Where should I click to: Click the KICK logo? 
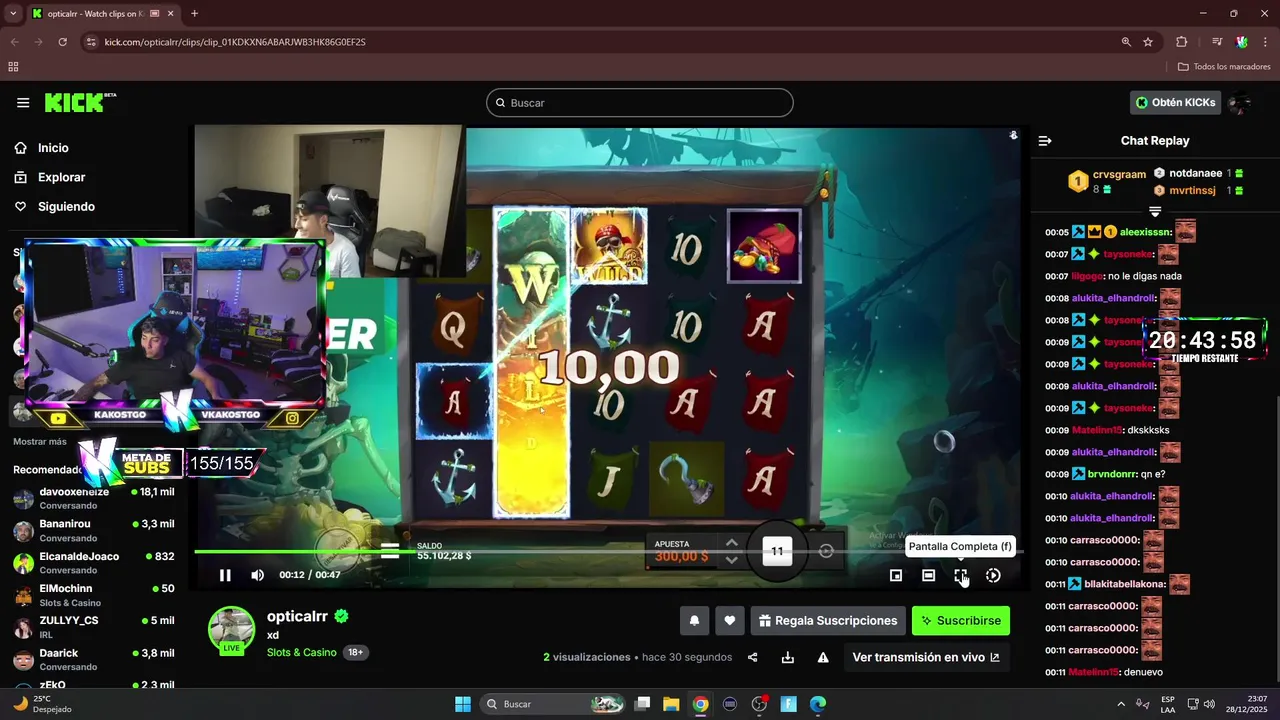80,102
